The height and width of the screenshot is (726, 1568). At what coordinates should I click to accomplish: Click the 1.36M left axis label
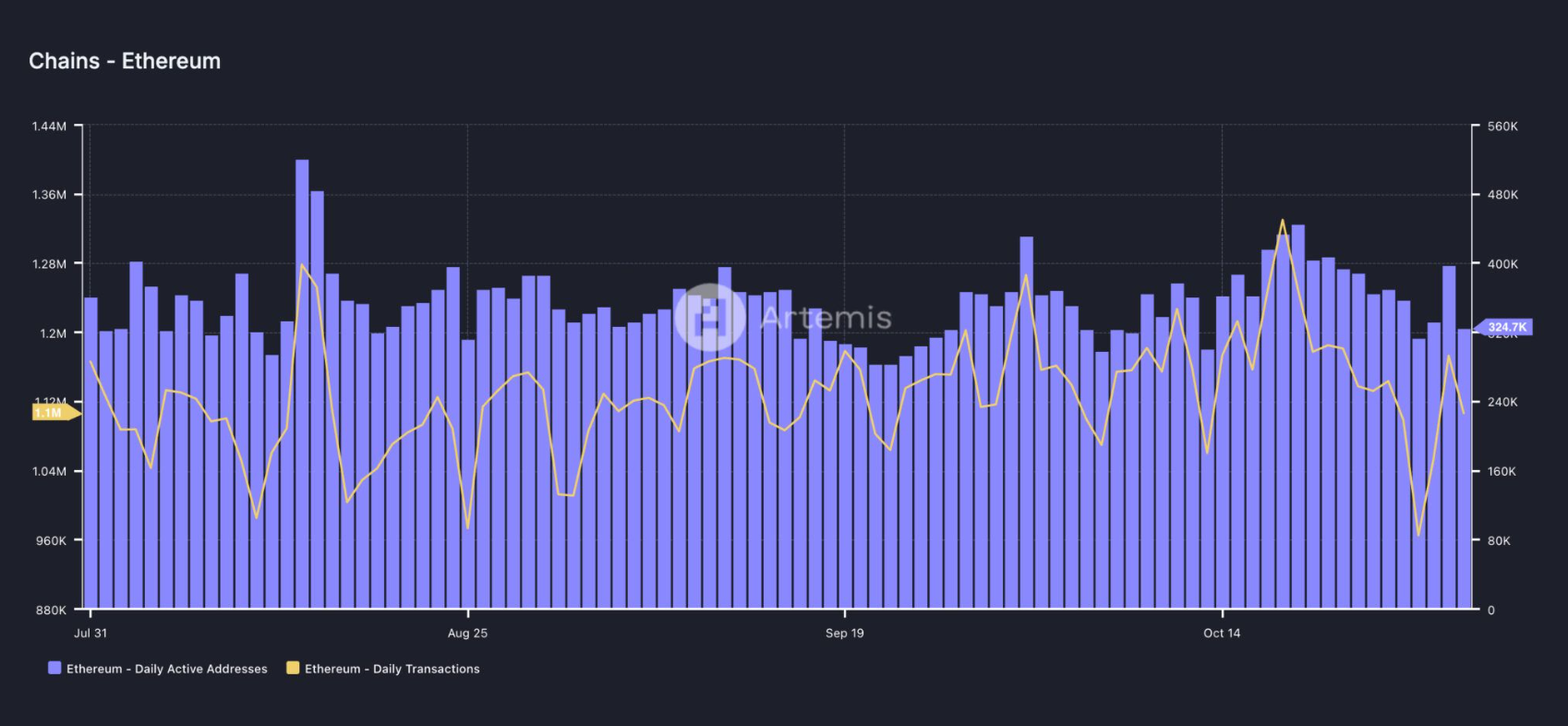coord(49,195)
